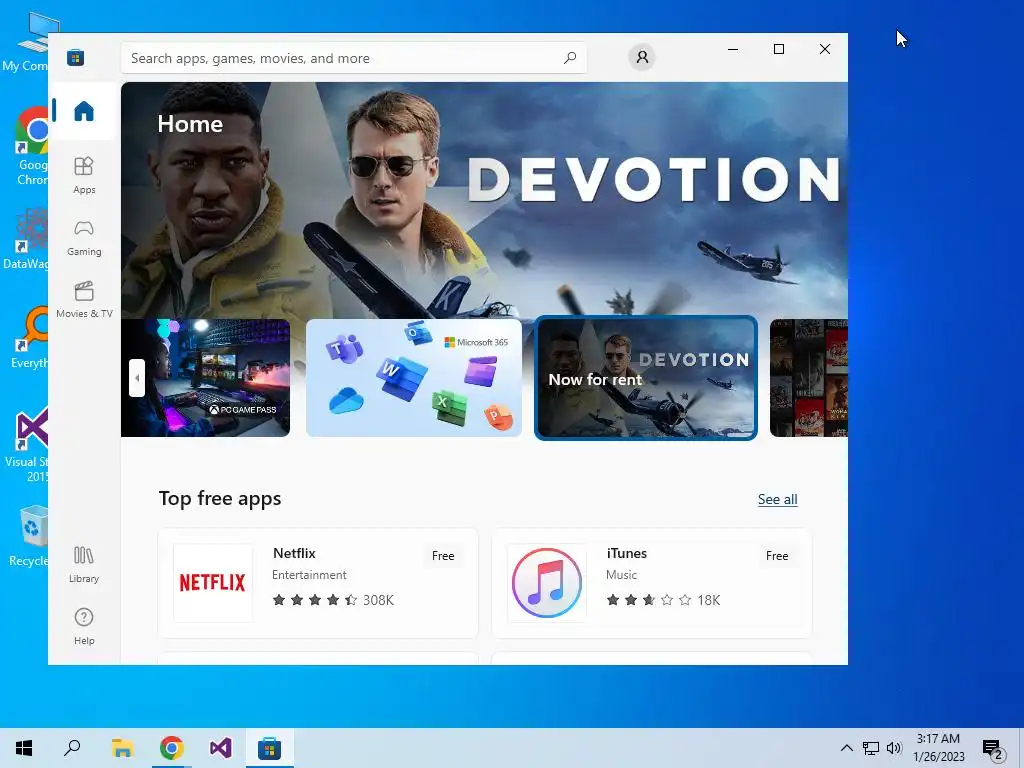The image size is (1024, 768).
Task: Open the volume control tray icon
Action: 894,748
